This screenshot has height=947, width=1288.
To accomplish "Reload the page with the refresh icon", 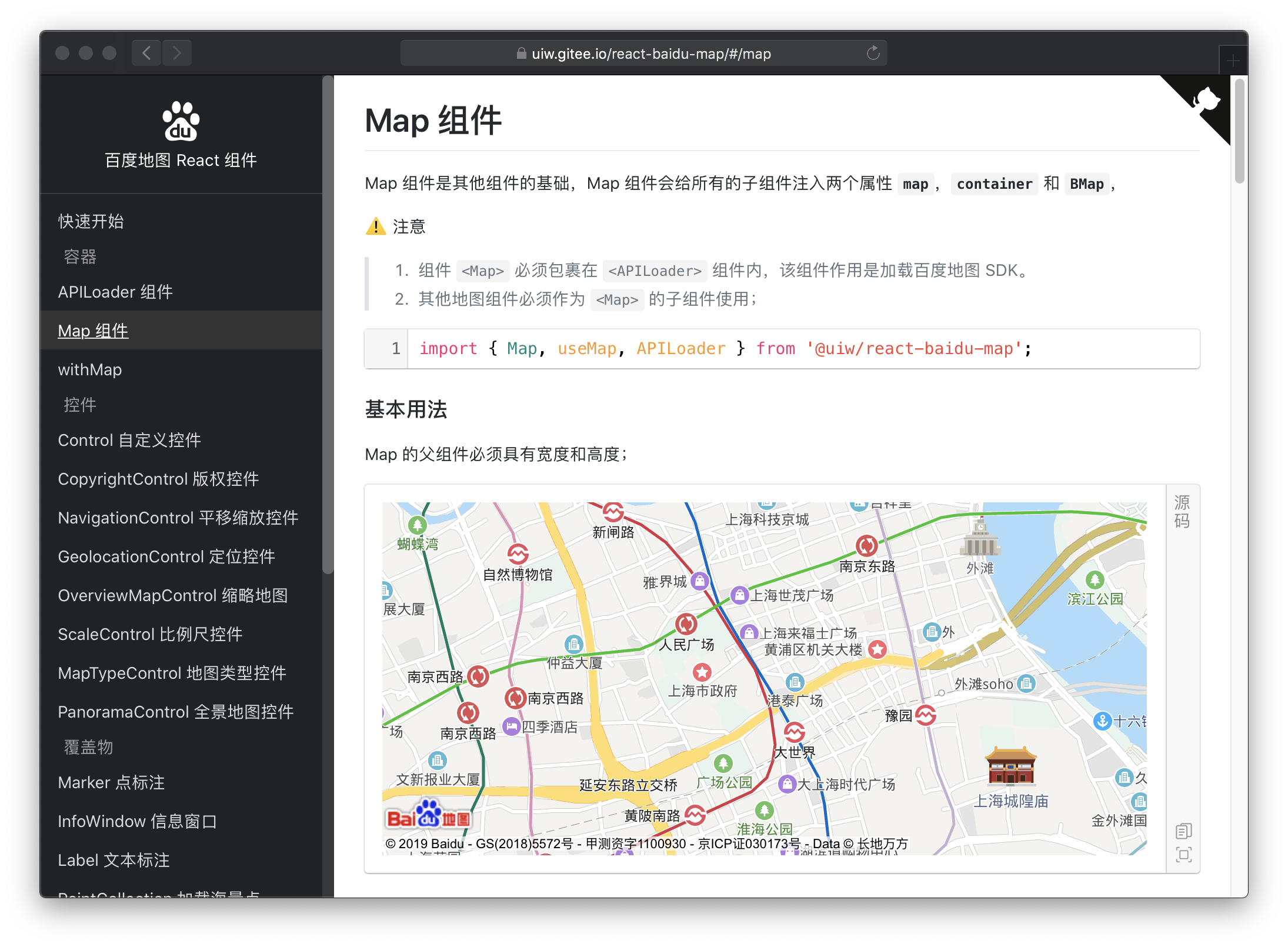I will tap(873, 54).
